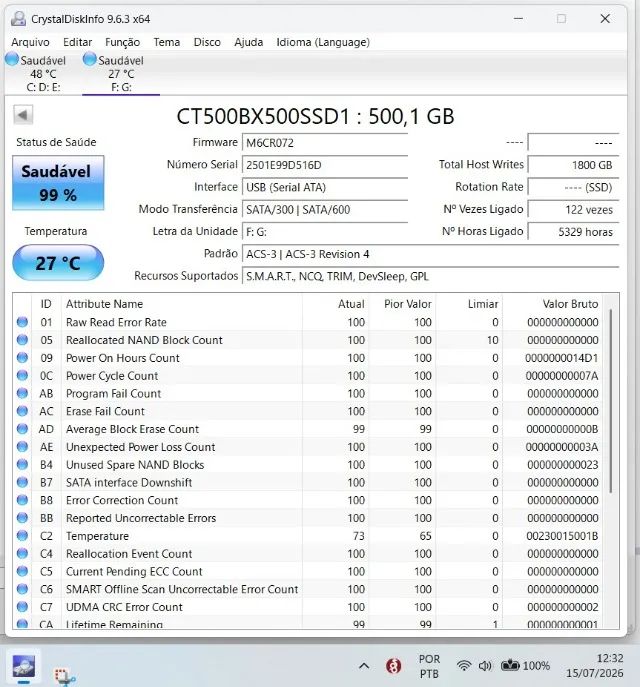Click the Rotation Rate value (SSD)

click(573, 187)
